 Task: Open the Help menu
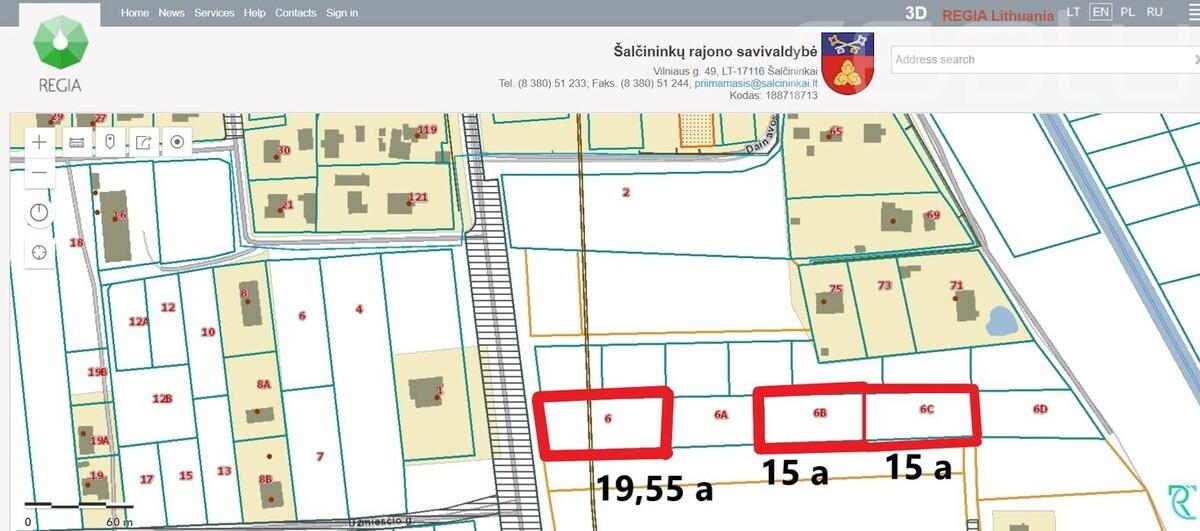(x=255, y=13)
